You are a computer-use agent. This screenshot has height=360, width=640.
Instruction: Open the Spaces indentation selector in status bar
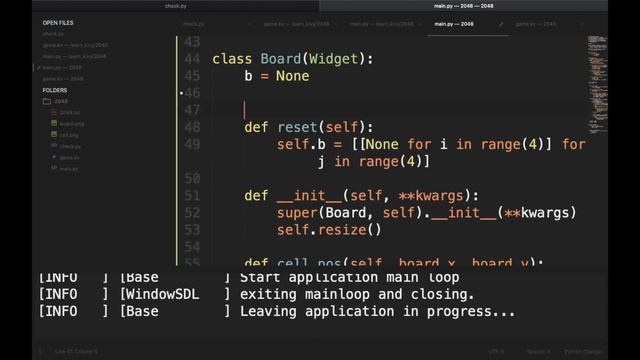(539, 351)
